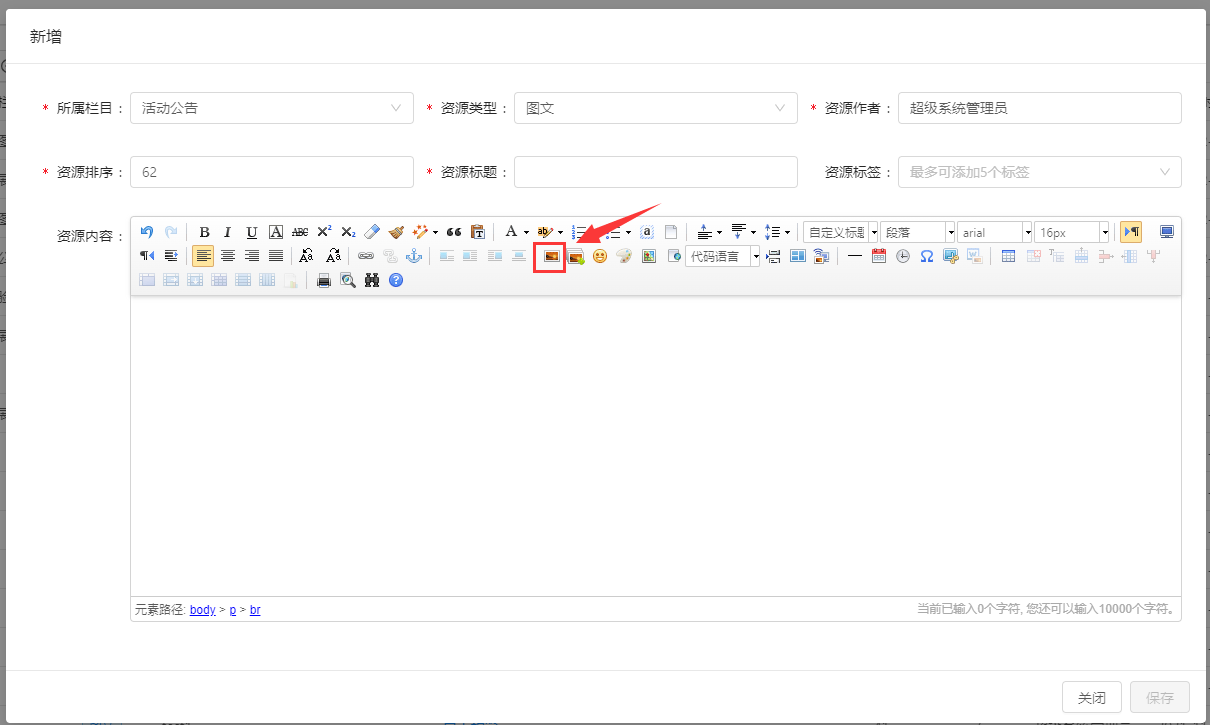This screenshot has width=1210, height=725.
Task: Open the scrawl palette drawing tool
Action: pyautogui.click(x=624, y=256)
